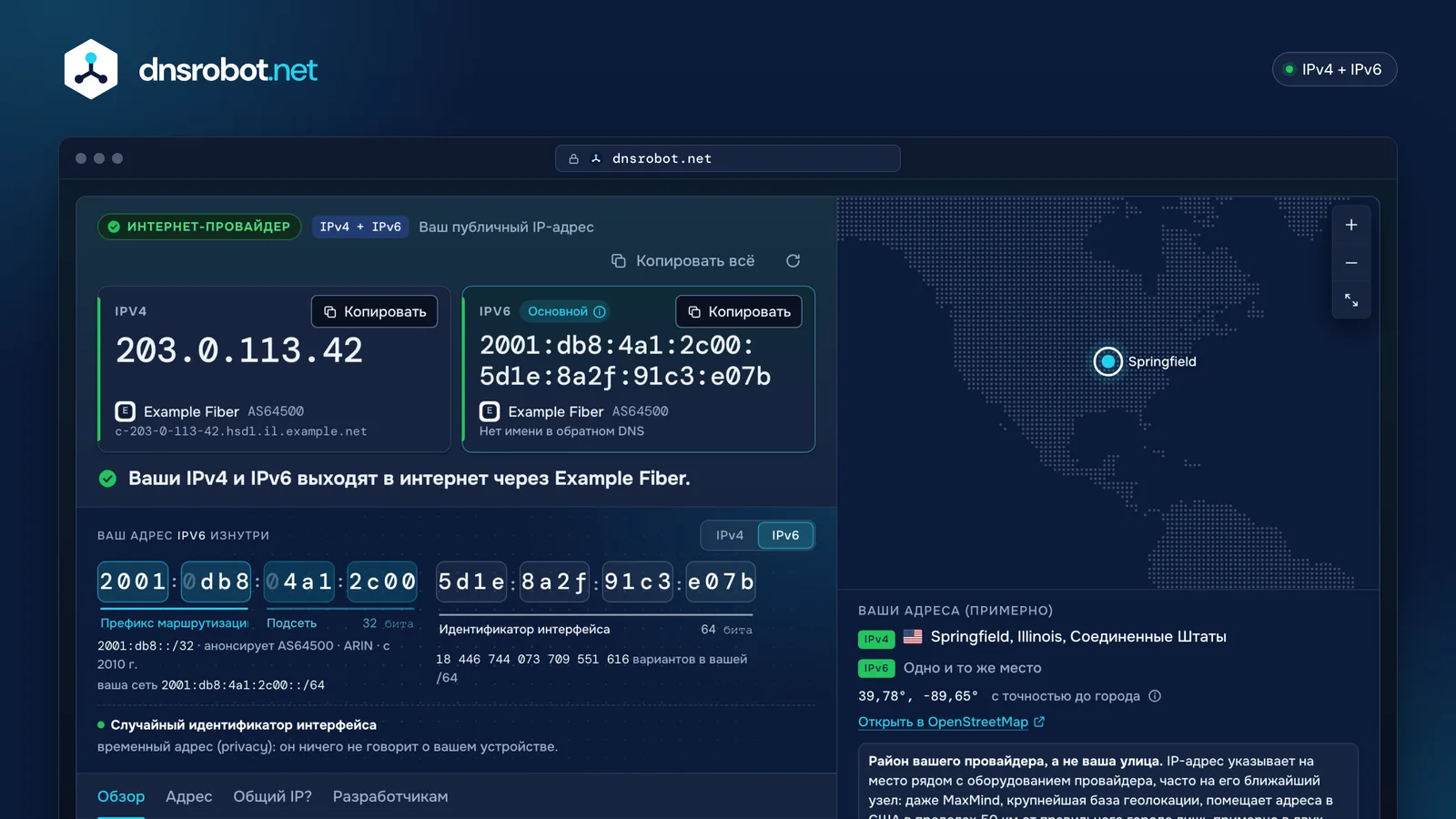Viewport: 1456px width, 819px height.
Task: Click the IPv4 + IPv6 status pill at top right
Action: click(1334, 69)
